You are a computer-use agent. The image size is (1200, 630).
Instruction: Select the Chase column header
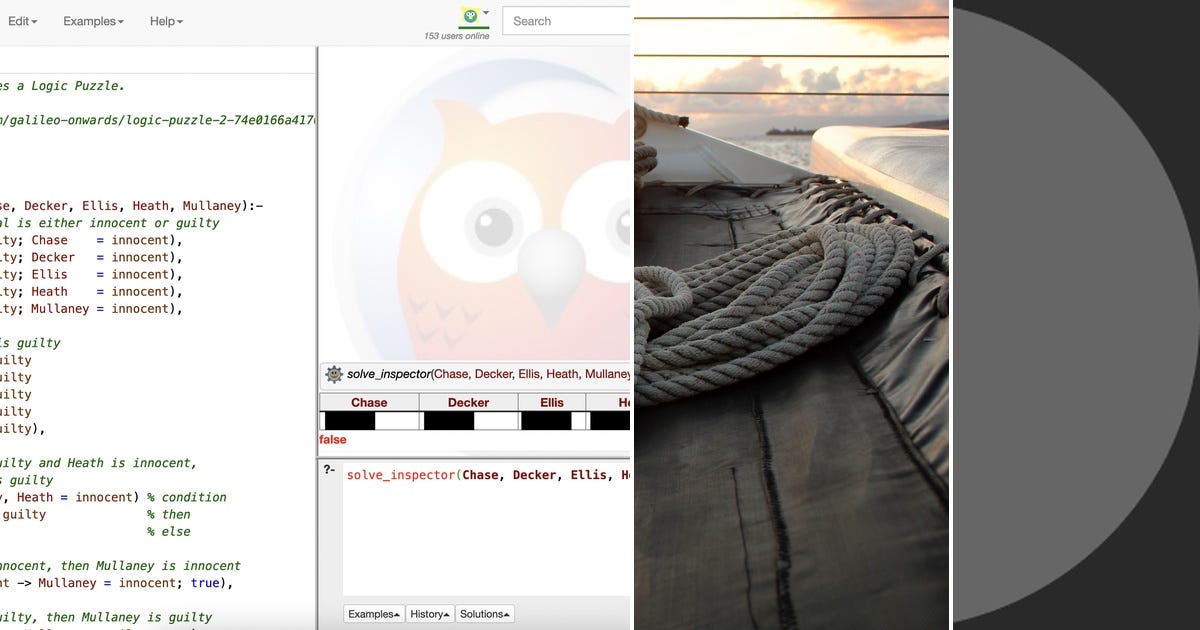coord(368,402)
